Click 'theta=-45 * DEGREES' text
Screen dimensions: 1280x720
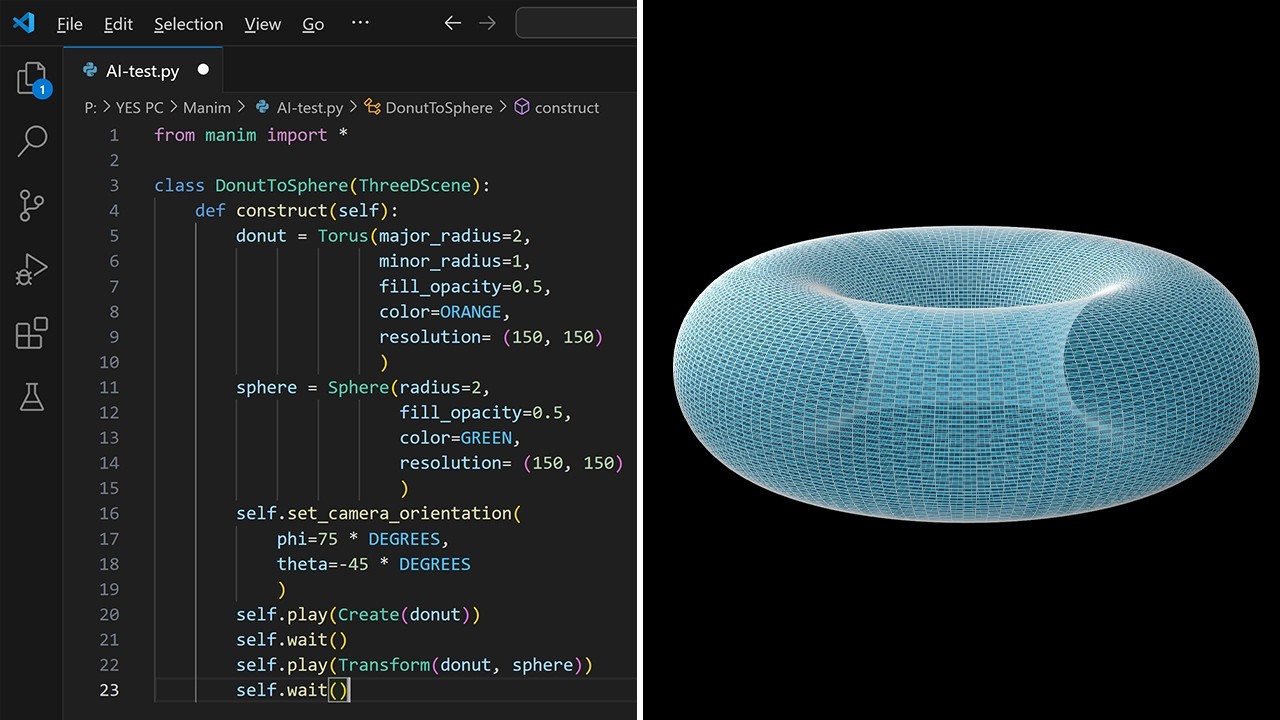(x=374, y=564)
